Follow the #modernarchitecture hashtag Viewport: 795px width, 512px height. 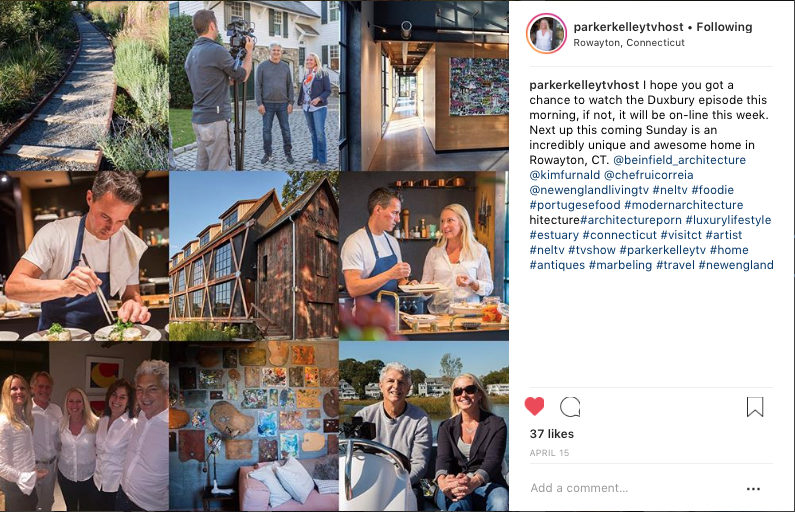click(x=683, y=205)
